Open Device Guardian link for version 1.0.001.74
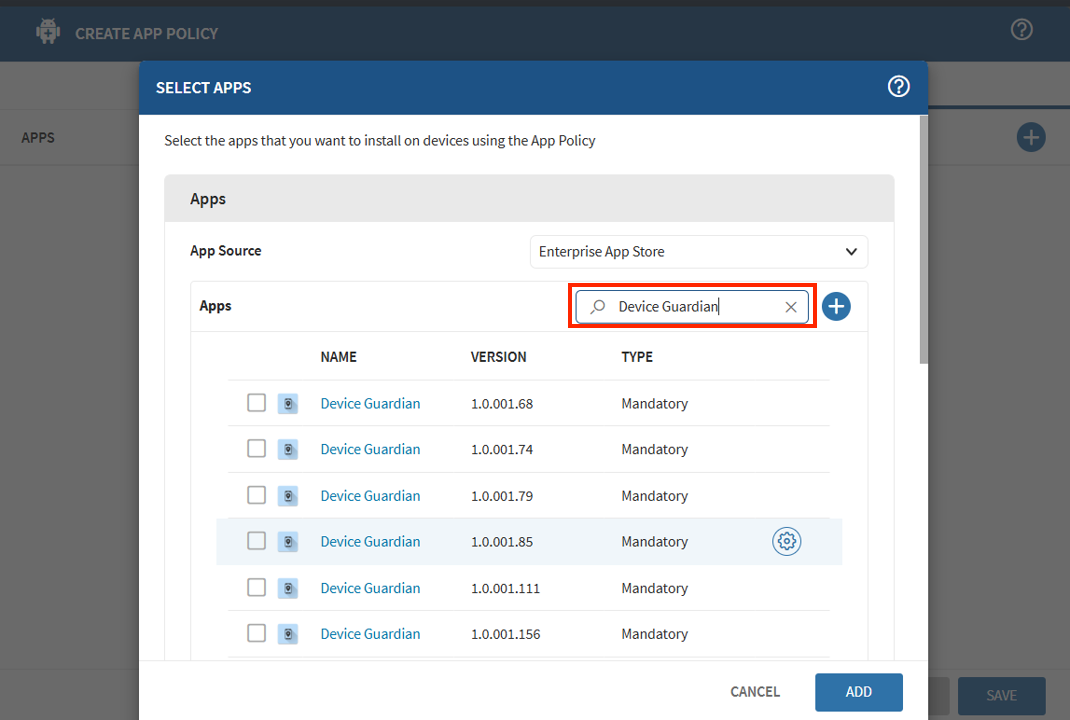This screenshot has height=720, width=1070. (x=371, y=449)
